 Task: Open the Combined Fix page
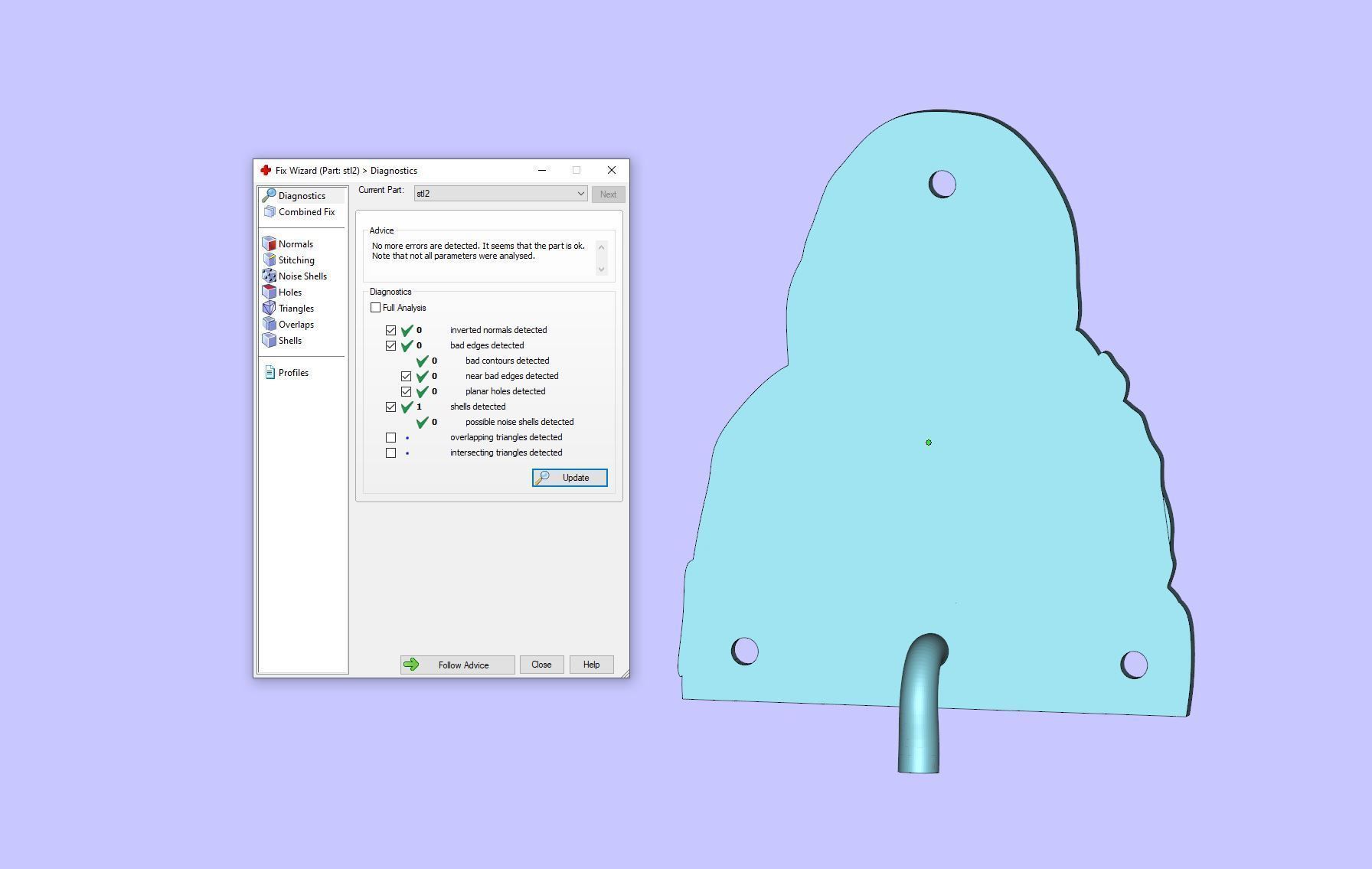tap(306, 212)
